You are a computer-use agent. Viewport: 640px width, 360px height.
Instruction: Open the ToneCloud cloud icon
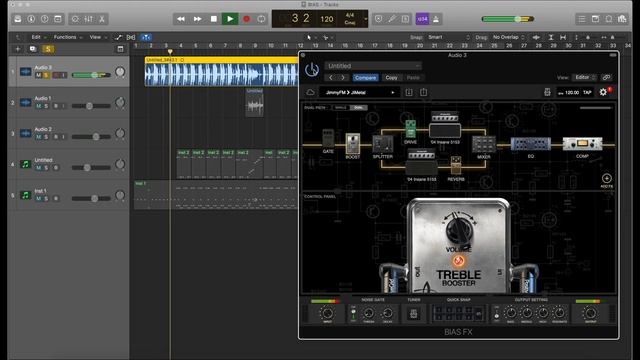[310, 93]
